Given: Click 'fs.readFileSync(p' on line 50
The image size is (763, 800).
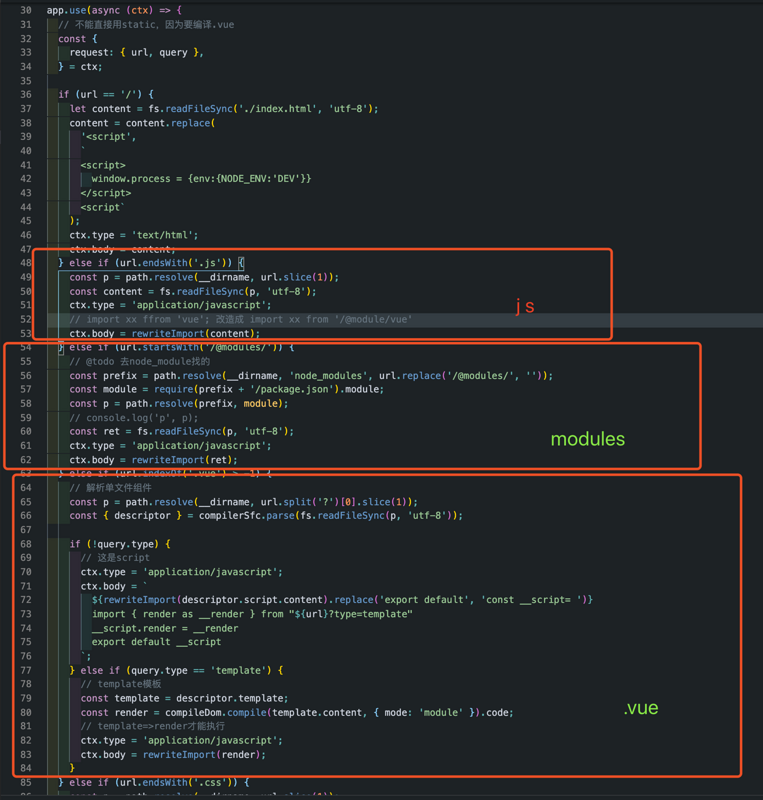Looking at the screenshot, I should point(205,291).
